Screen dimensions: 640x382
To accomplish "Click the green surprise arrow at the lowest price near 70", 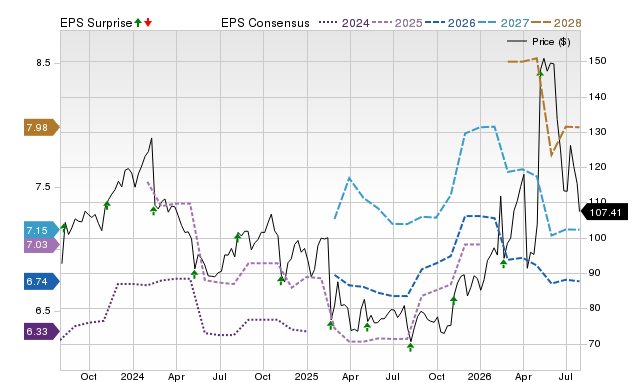I will coord(411,347).
